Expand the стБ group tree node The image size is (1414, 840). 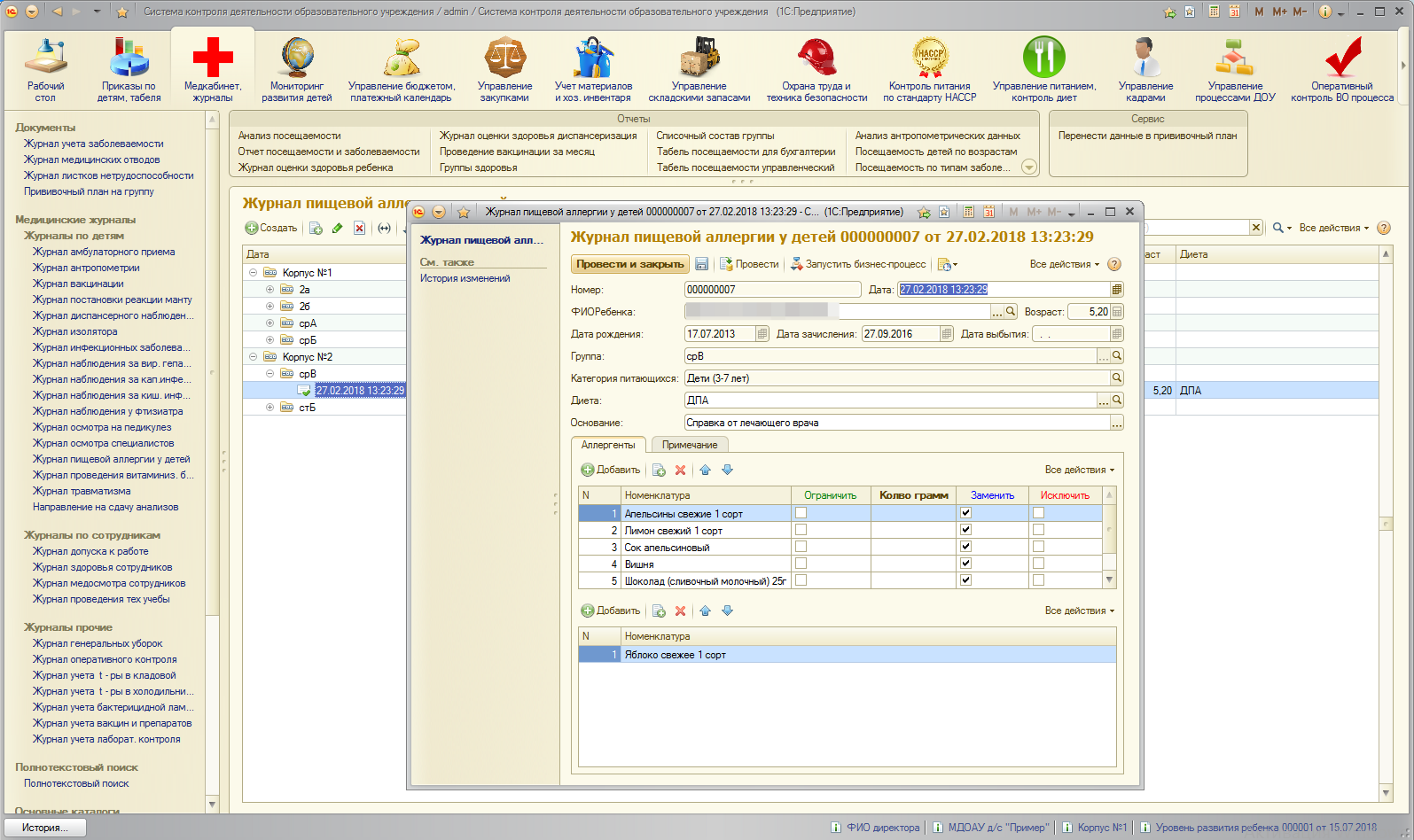pos(270,408)
